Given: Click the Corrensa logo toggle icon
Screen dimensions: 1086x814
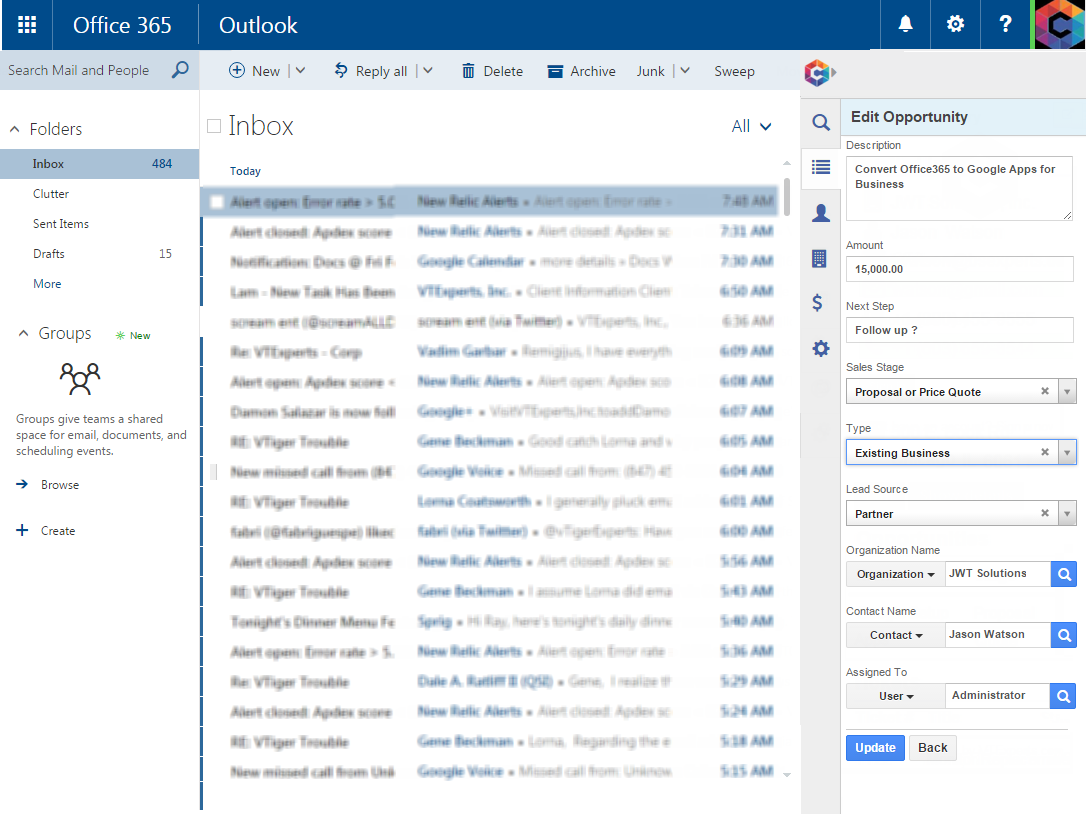Looking at the screenshot, I should (819, 72).
